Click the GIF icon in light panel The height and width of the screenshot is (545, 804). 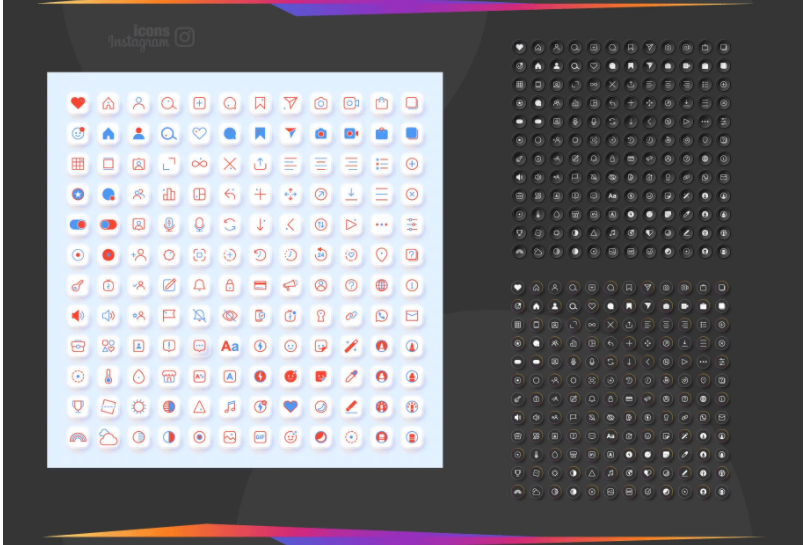pyautogui.click(x=260, y=437)
